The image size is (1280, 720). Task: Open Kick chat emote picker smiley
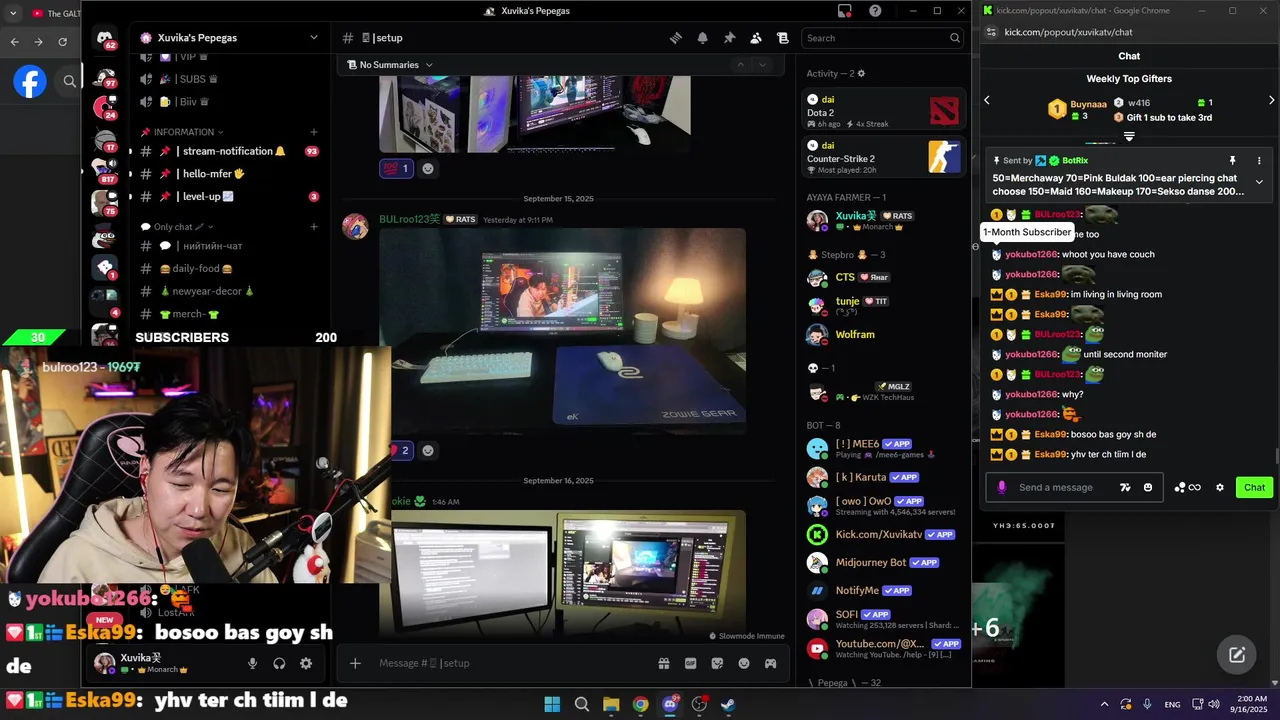point(1148,487)
